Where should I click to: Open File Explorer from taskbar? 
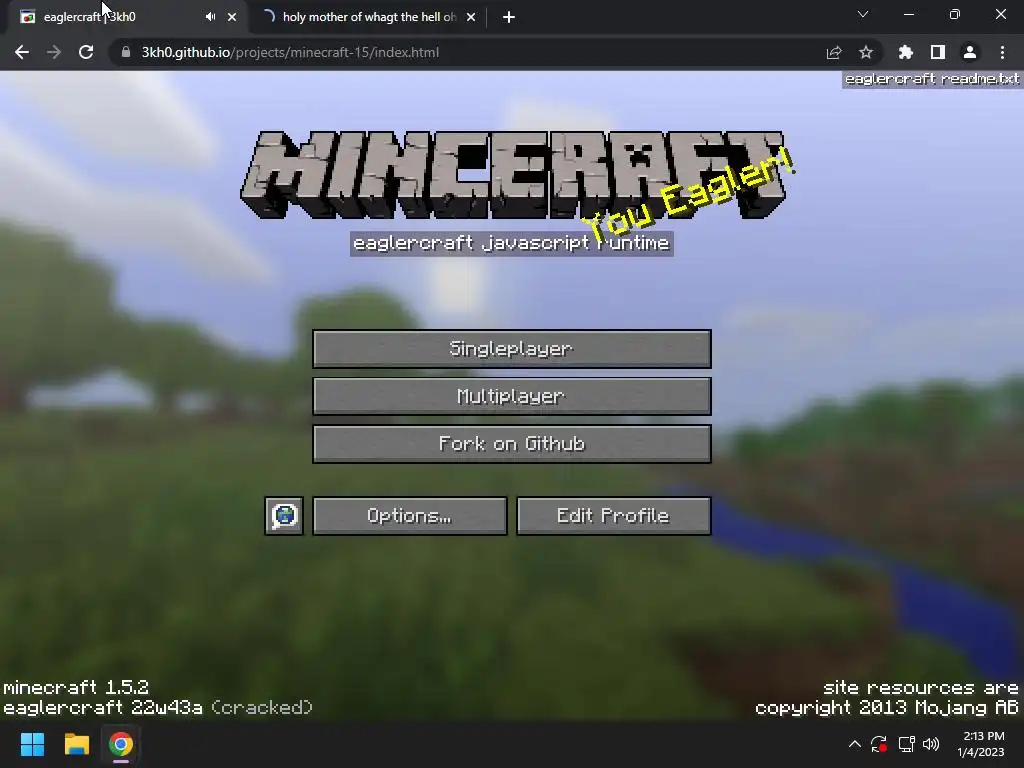76,744
